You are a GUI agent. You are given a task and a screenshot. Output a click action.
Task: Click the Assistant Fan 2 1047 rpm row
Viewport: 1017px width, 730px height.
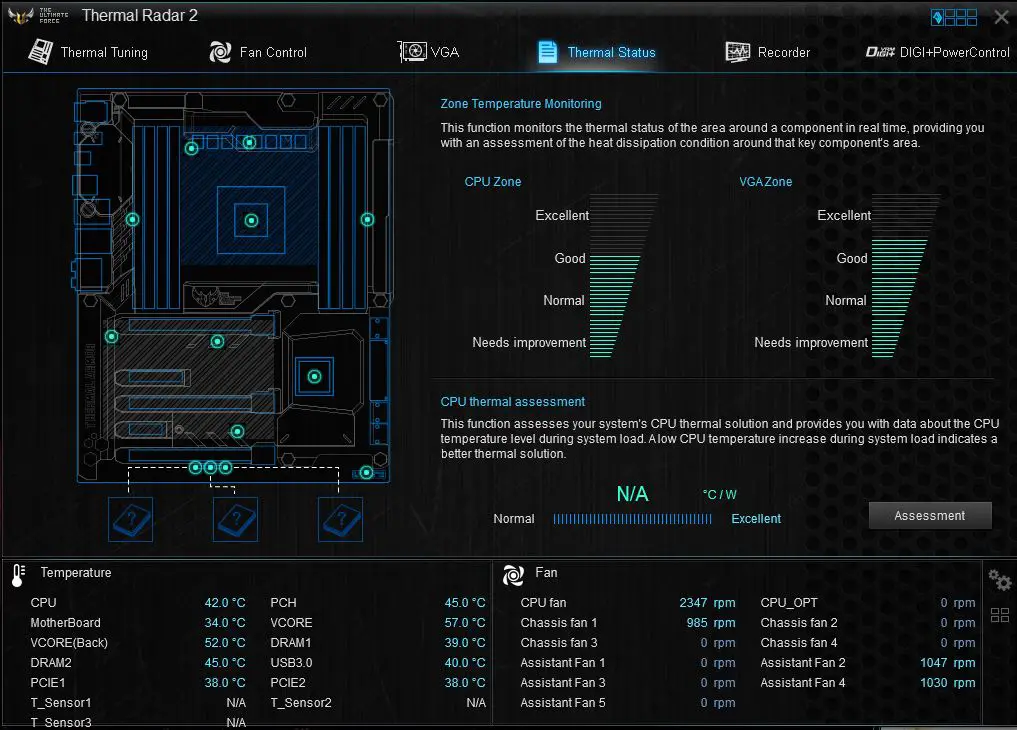(x=868, y=663)
